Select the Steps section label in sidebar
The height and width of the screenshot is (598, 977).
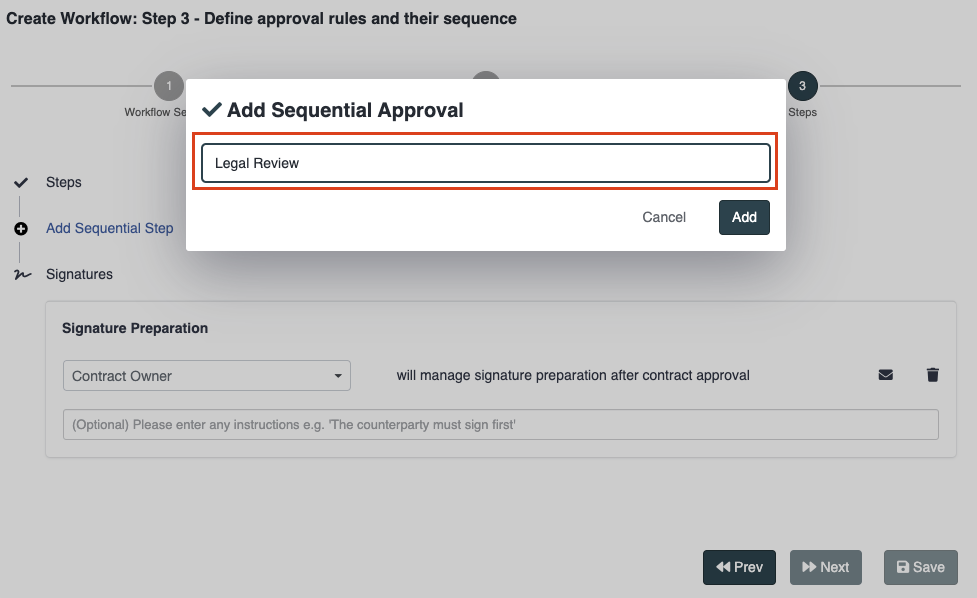(x=64, y=182)
